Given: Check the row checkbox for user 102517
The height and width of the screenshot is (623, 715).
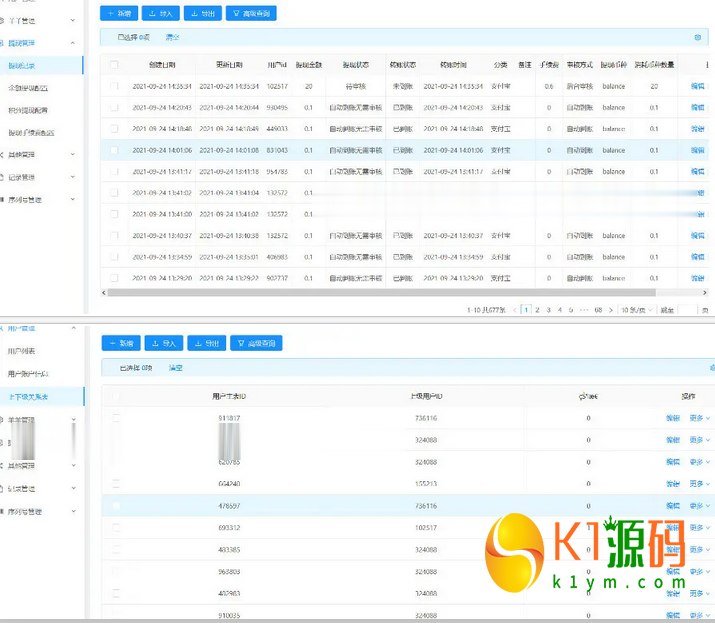Looking at the screenshot, I should (114, 87).
